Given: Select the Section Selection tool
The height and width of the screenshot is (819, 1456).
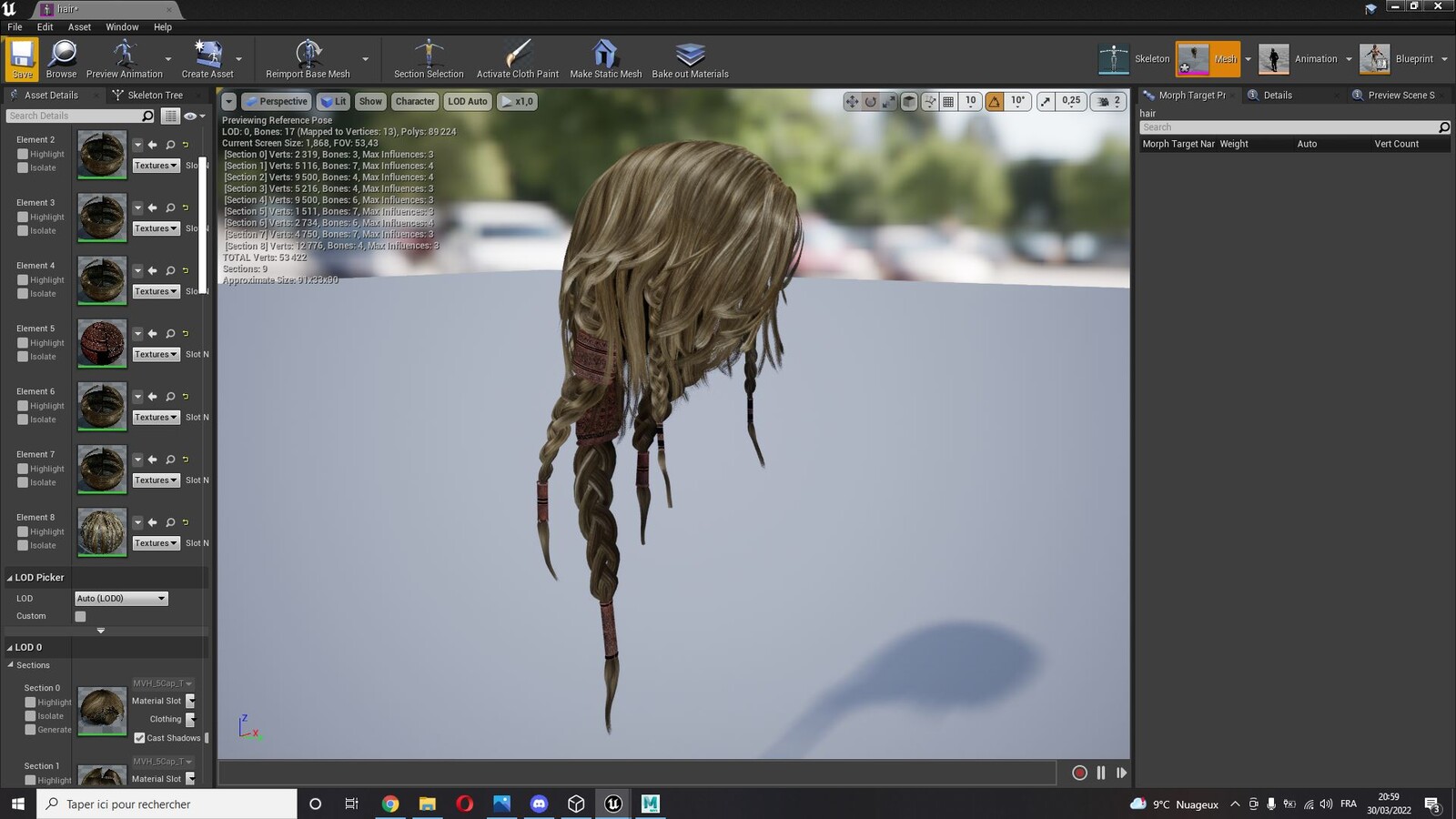Looking at the screenshot, I should (x=429, y=55).
